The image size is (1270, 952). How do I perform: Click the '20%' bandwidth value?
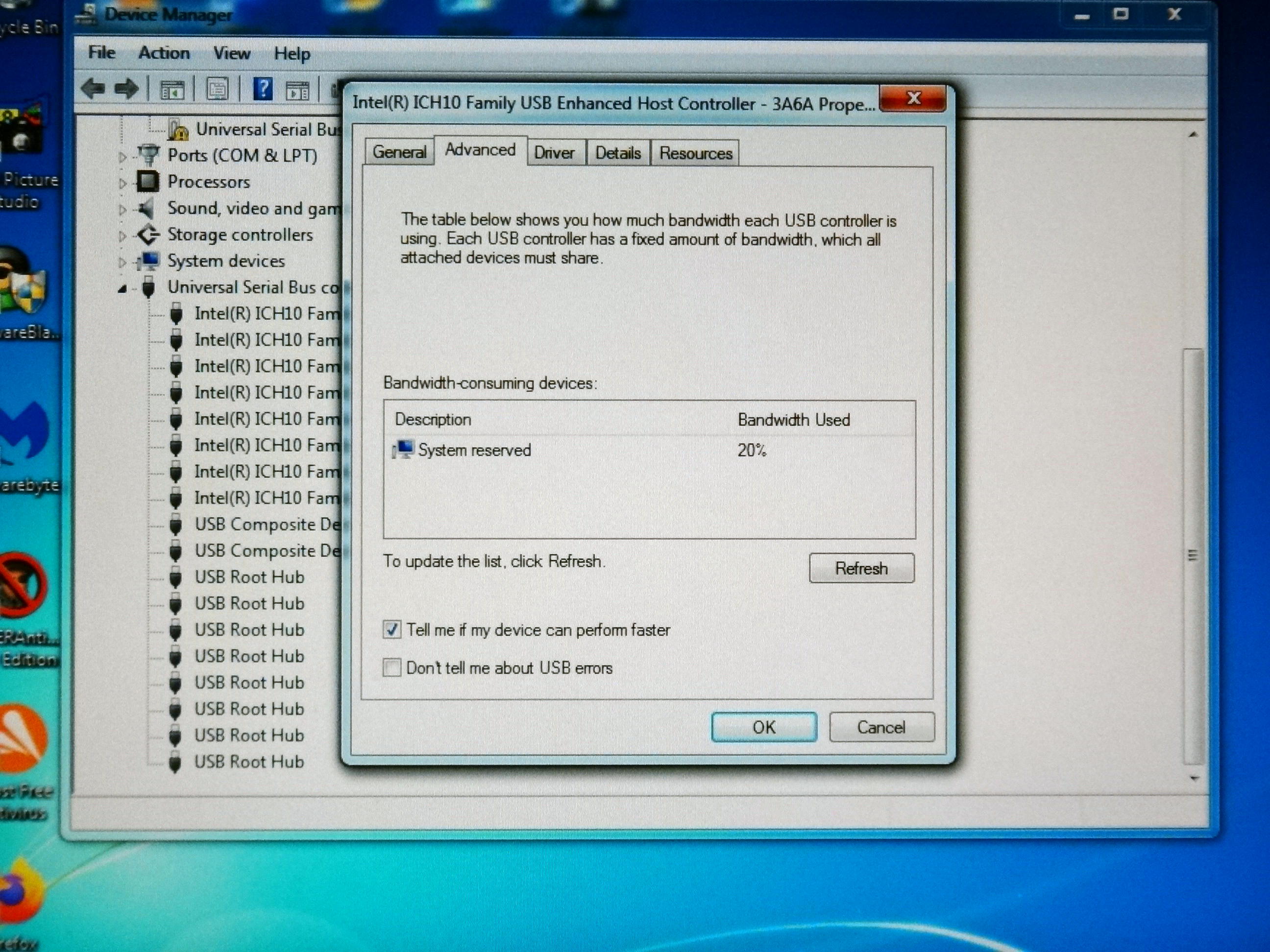coord(752,451)
